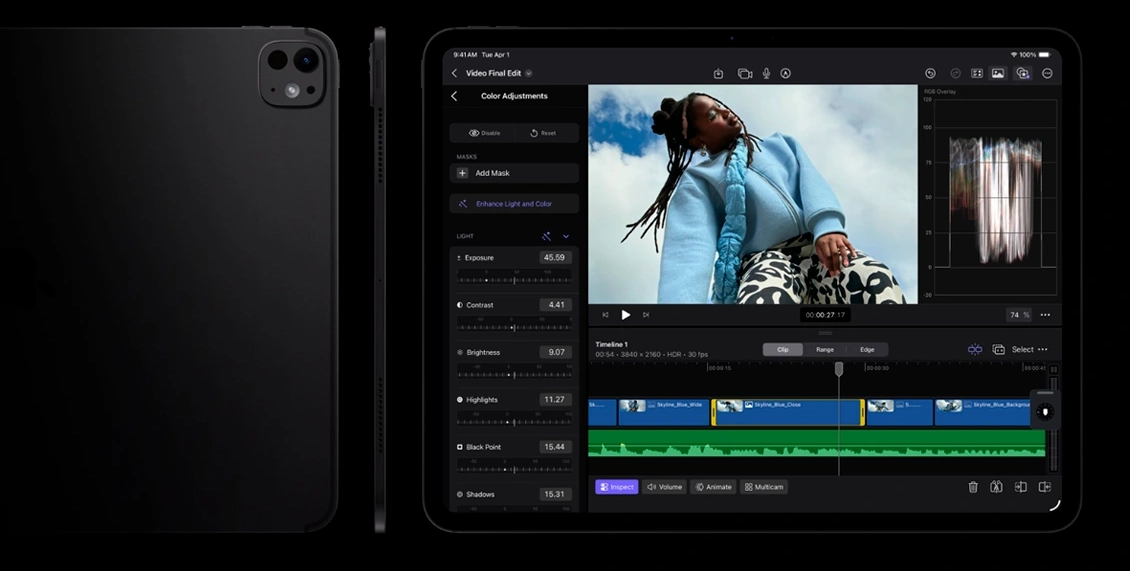
Task: Tap the microphone voiceover icon
Action: coord(766,73)
